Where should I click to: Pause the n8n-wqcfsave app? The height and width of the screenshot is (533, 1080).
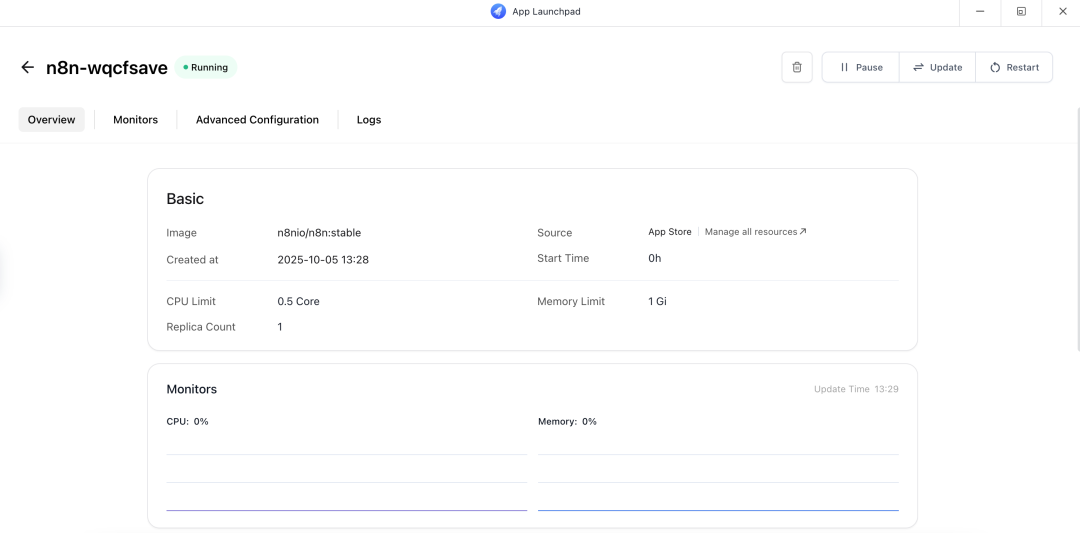coord(861,67)
